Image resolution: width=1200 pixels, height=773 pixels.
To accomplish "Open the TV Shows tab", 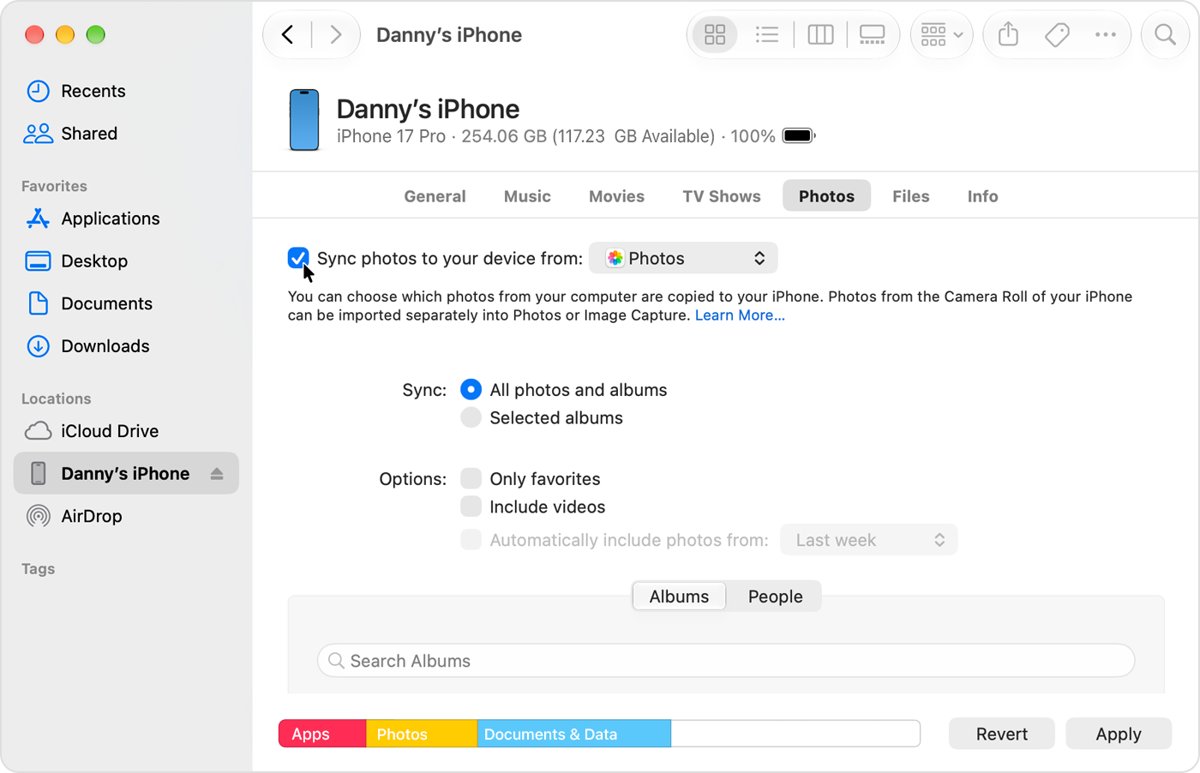I will (721, 196).
